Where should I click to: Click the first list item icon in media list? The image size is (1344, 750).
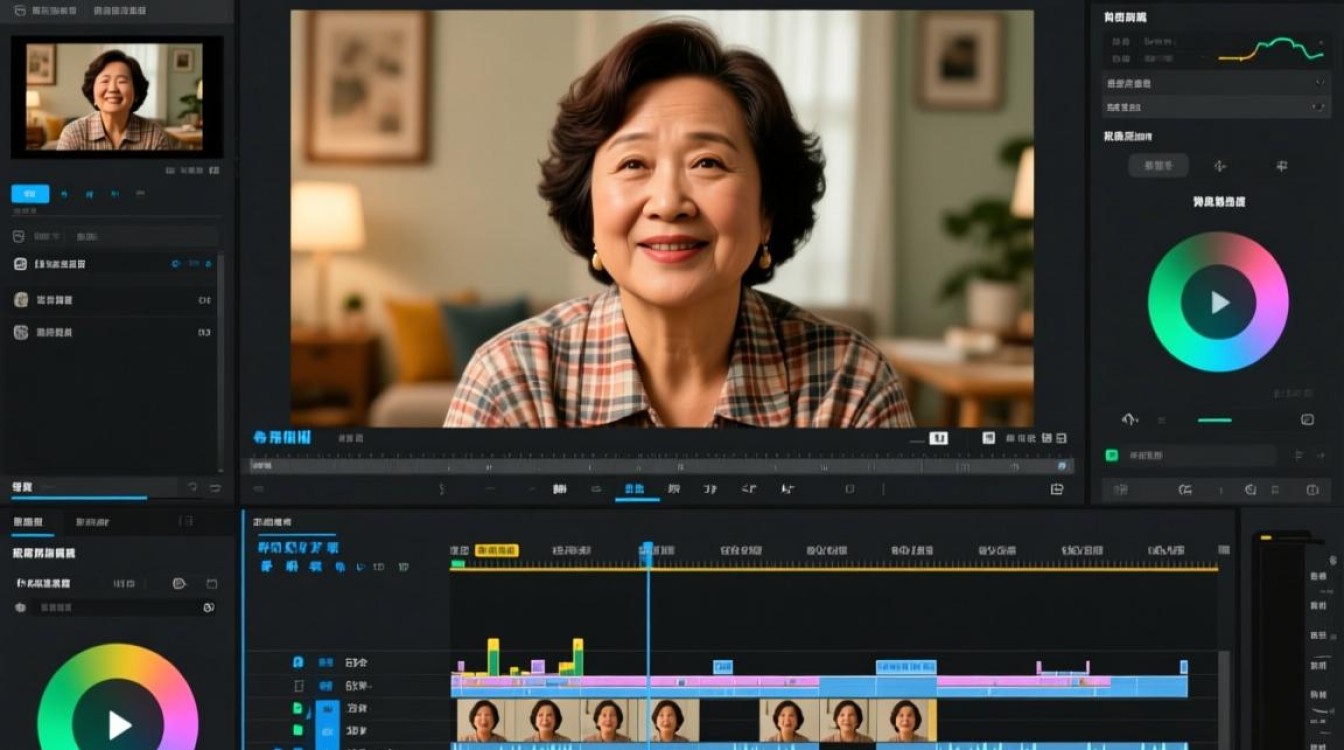pyautogui.click(x=20, y=264)
